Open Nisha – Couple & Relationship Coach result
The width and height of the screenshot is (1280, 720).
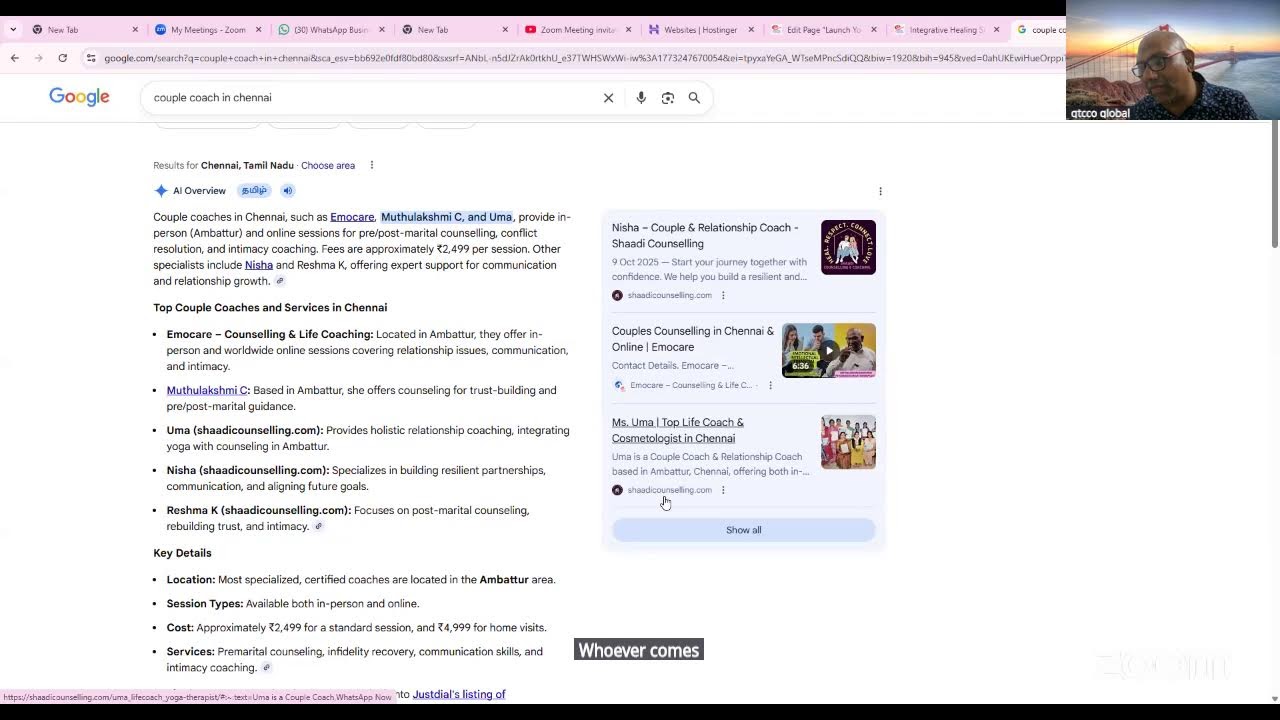point(705,236)
